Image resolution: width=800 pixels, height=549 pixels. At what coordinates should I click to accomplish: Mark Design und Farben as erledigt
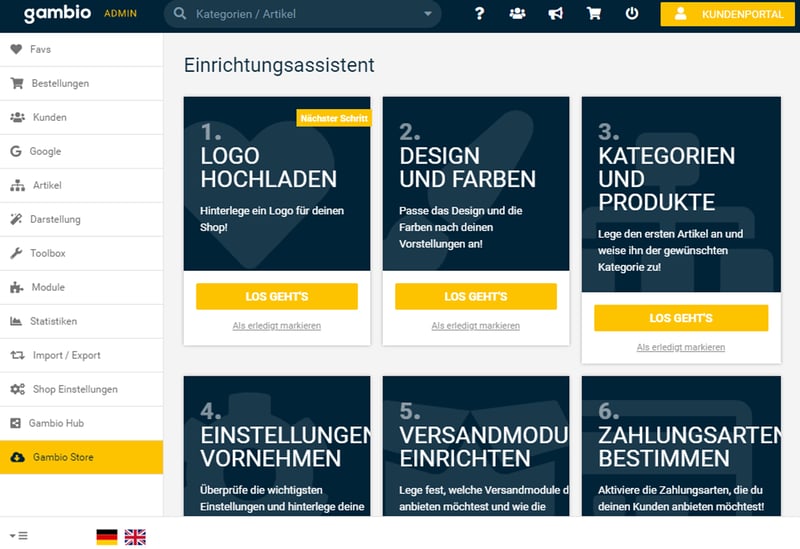pos(476,326)
